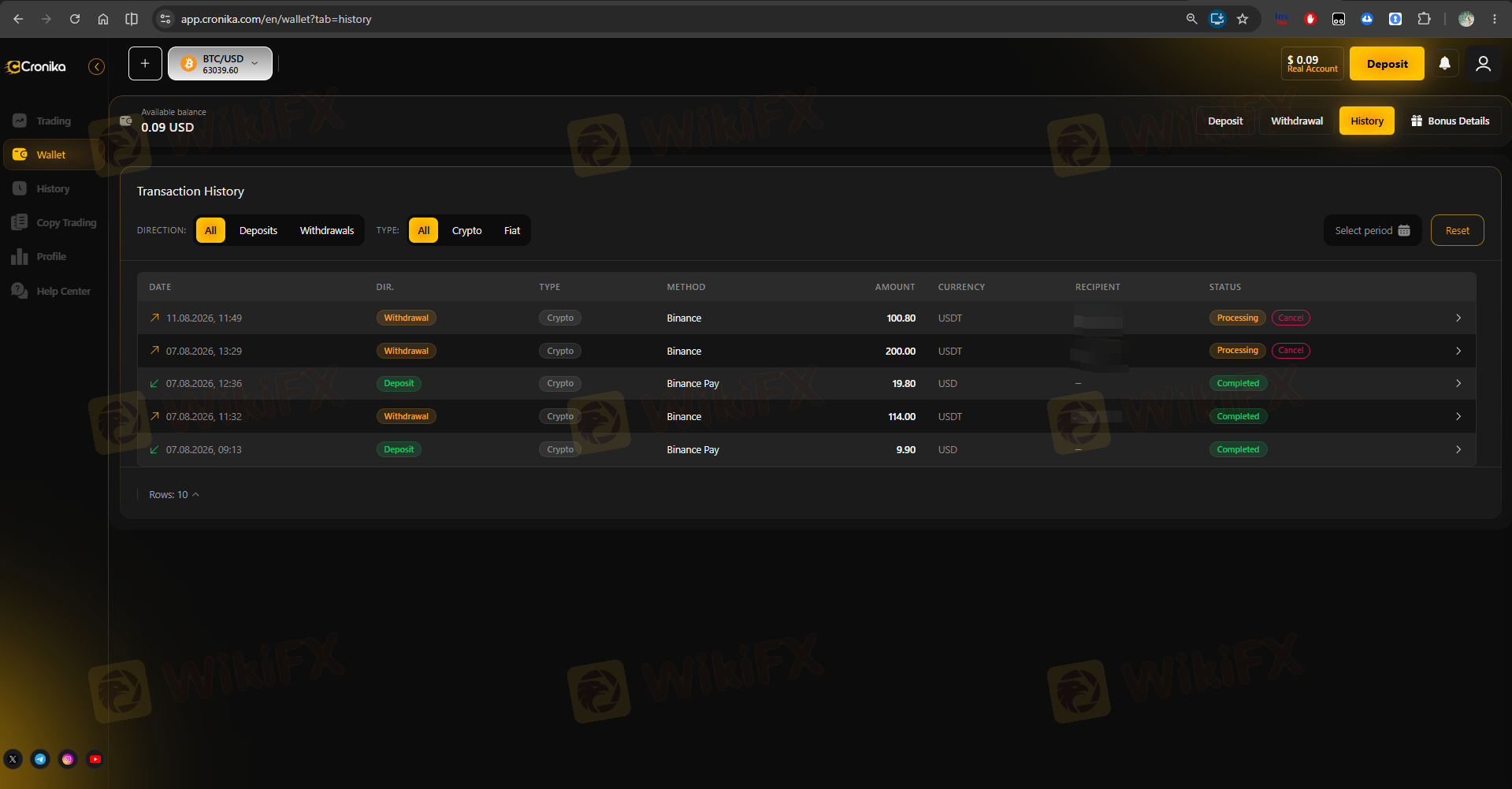1512x789 pixels.
Task: Expand the 11.08.2026 11:49 withdrawal row
Action: click(1458, 318)
